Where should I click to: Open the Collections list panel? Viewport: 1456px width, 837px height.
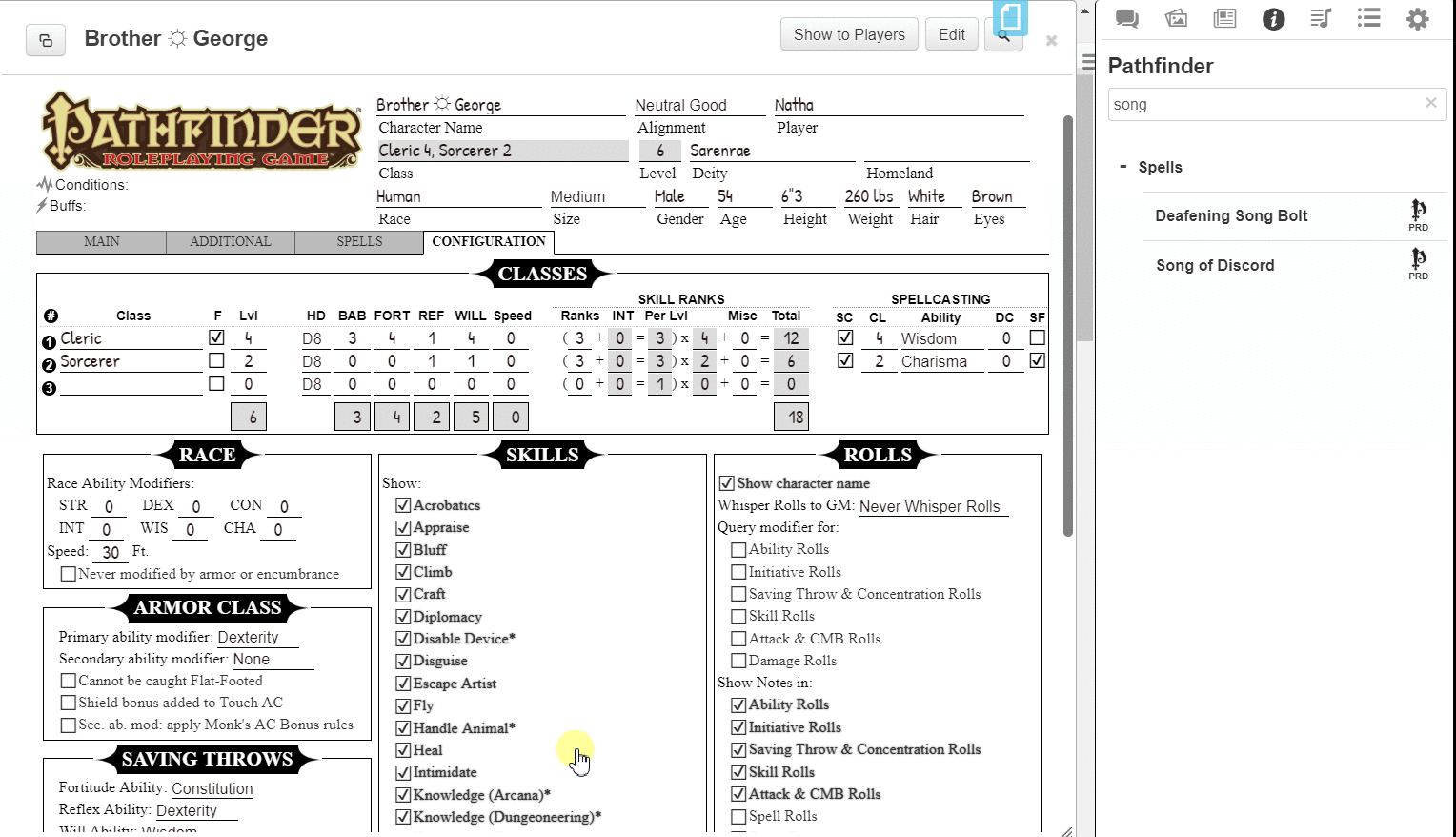[x=1368, y=18]
